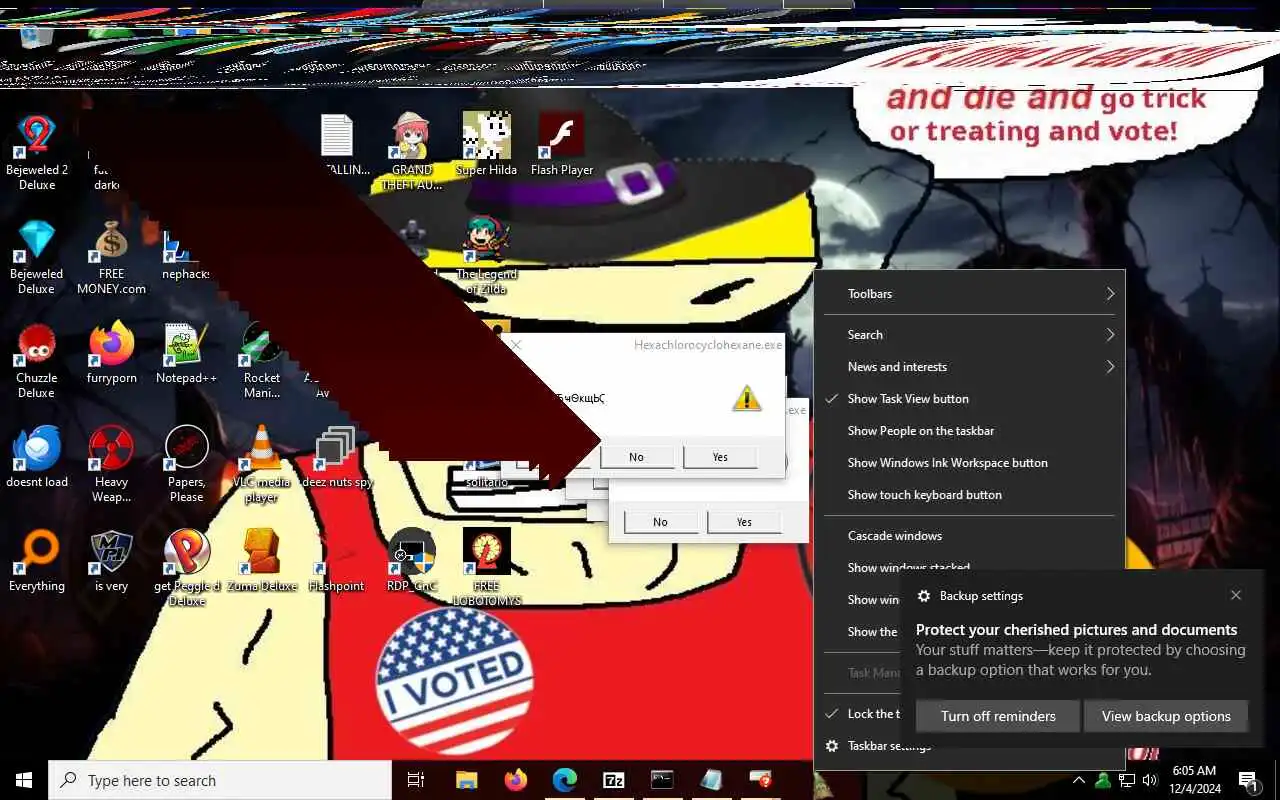Open the FREE LOBOTOMYS clock icon
1280x800 pixels.
tap(487, 569)
